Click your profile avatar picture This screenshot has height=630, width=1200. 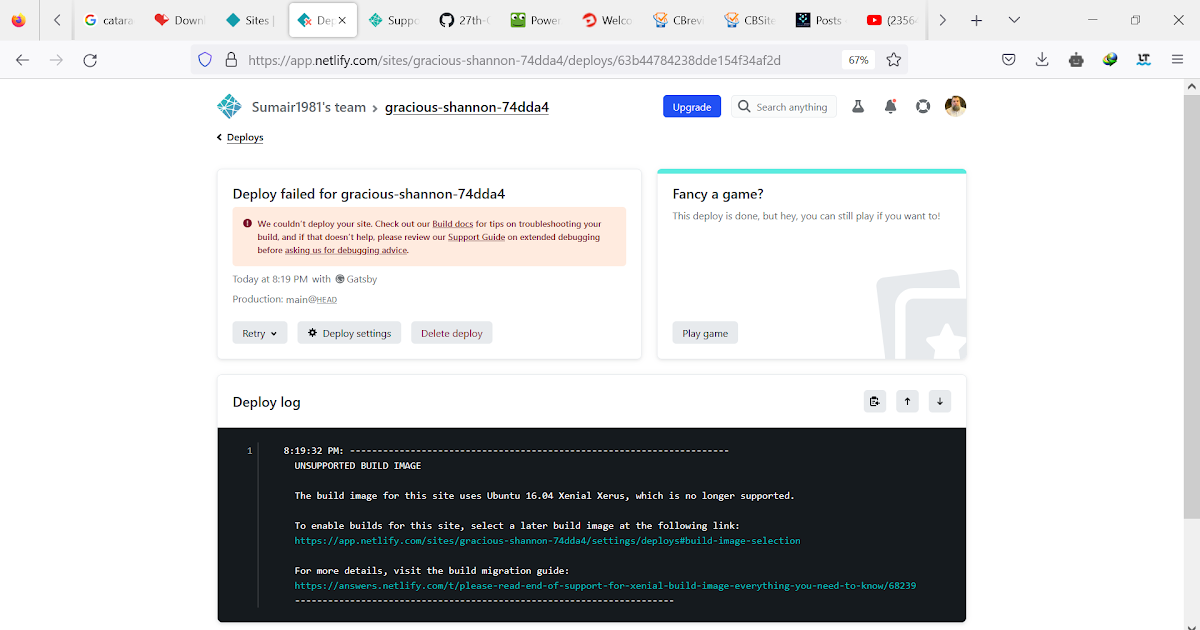(x=955, y=106)
